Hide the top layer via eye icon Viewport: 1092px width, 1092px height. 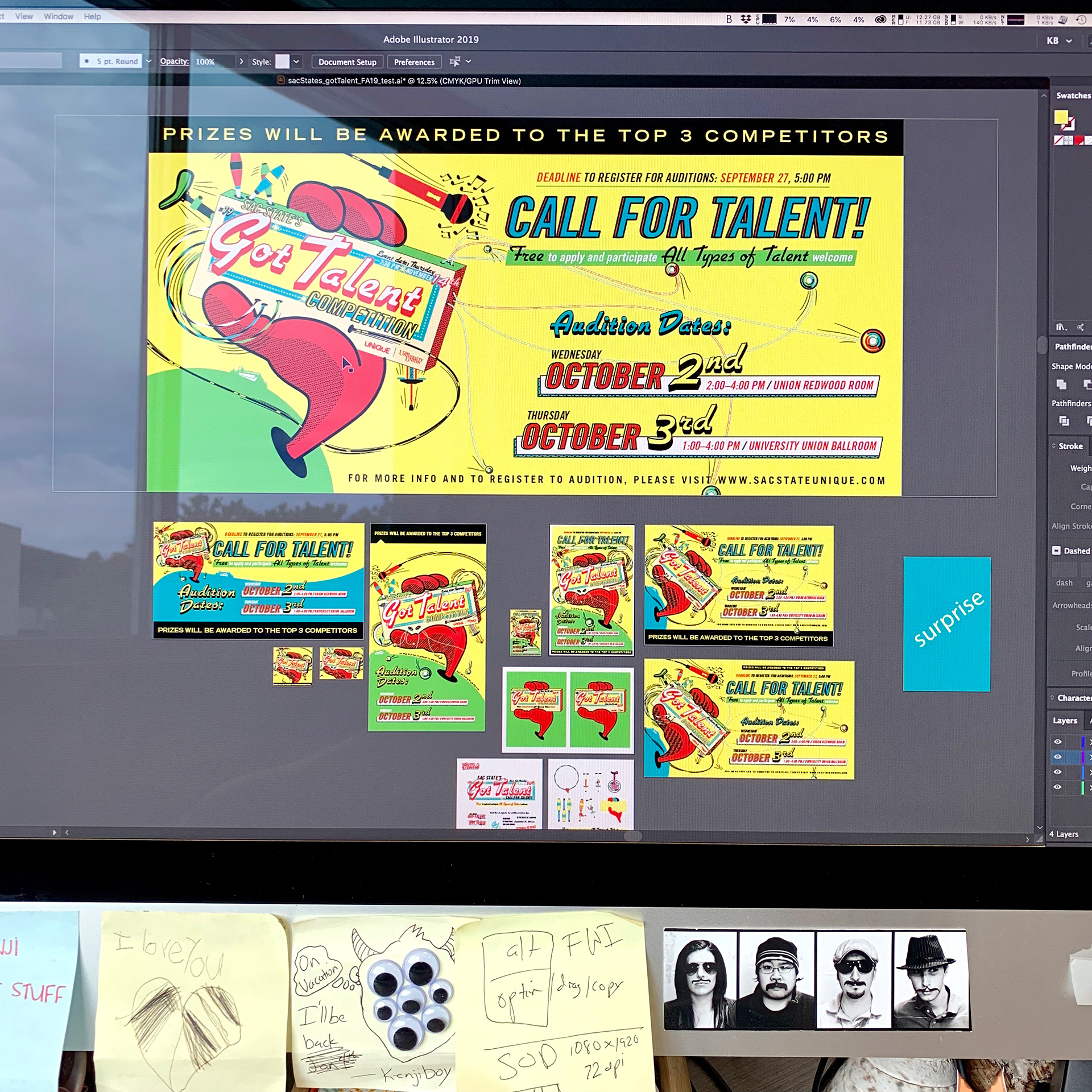[1057, 742]
